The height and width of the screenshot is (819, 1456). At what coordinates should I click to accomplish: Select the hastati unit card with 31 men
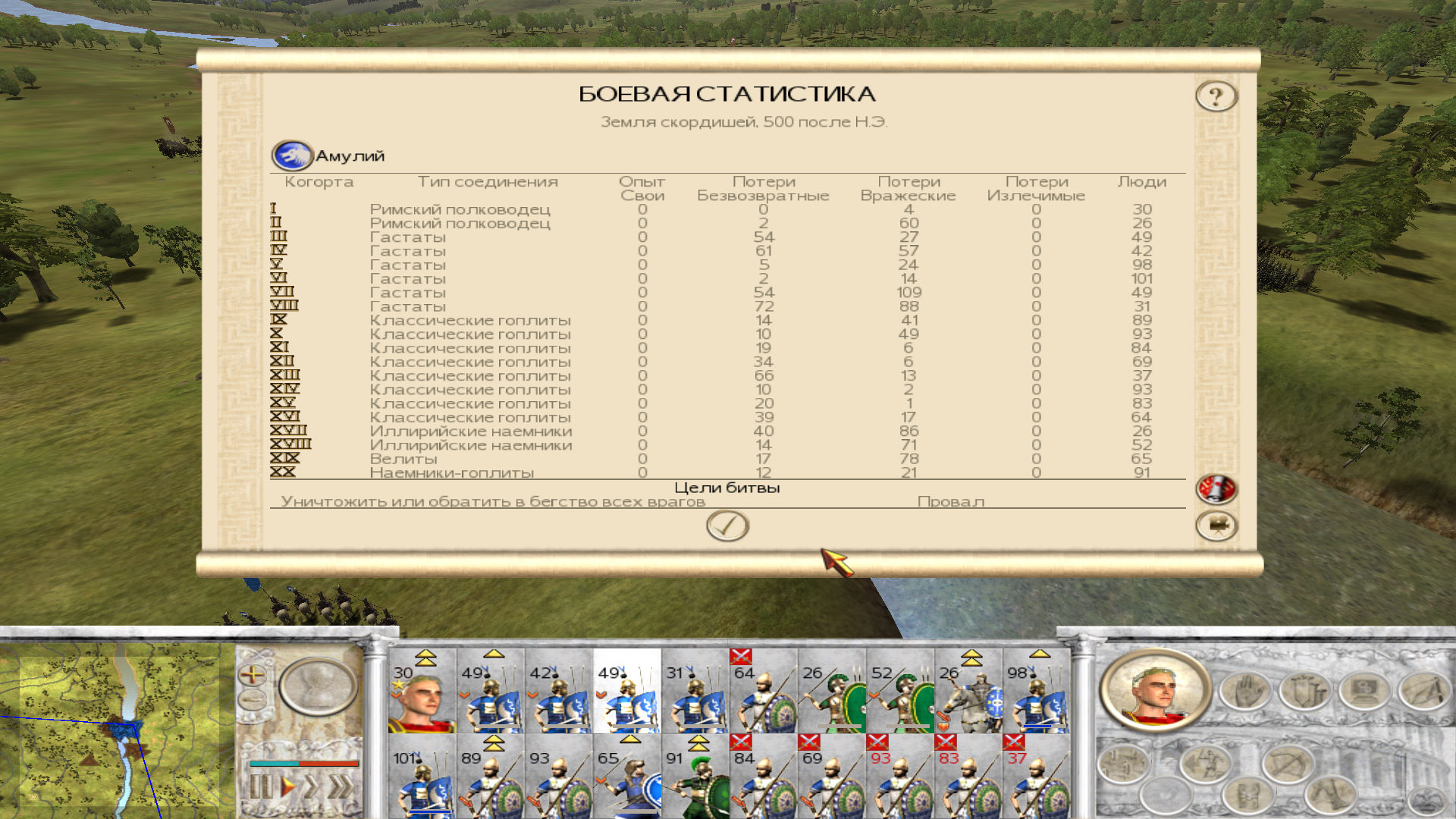pyautogui.click(x=695, y=691)
